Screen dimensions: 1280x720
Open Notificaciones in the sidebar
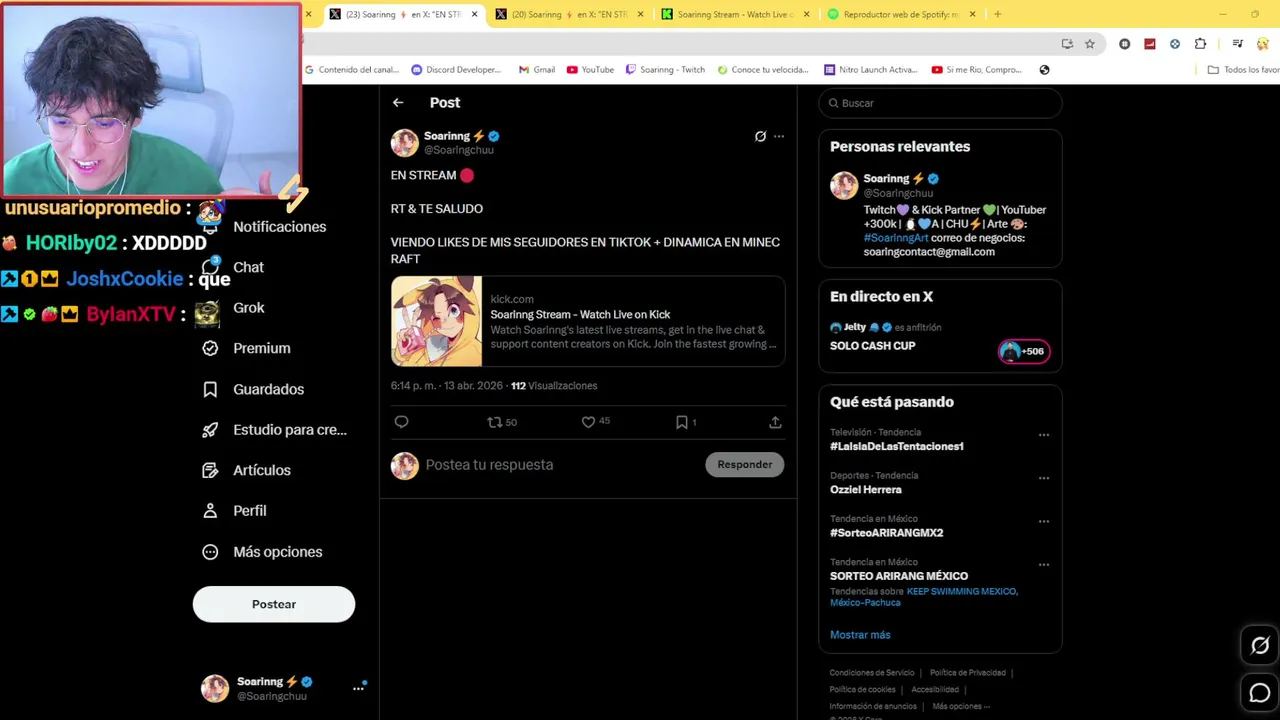265,227
